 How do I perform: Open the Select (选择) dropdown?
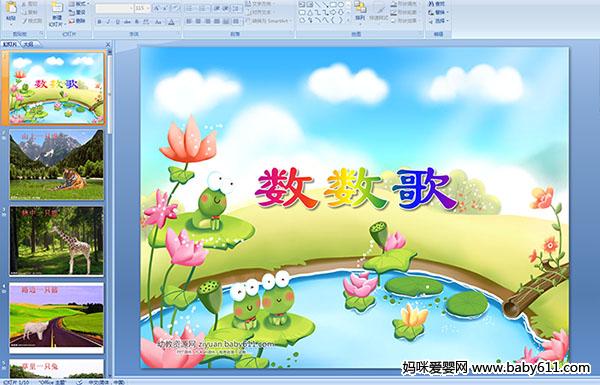pos(438,21)
